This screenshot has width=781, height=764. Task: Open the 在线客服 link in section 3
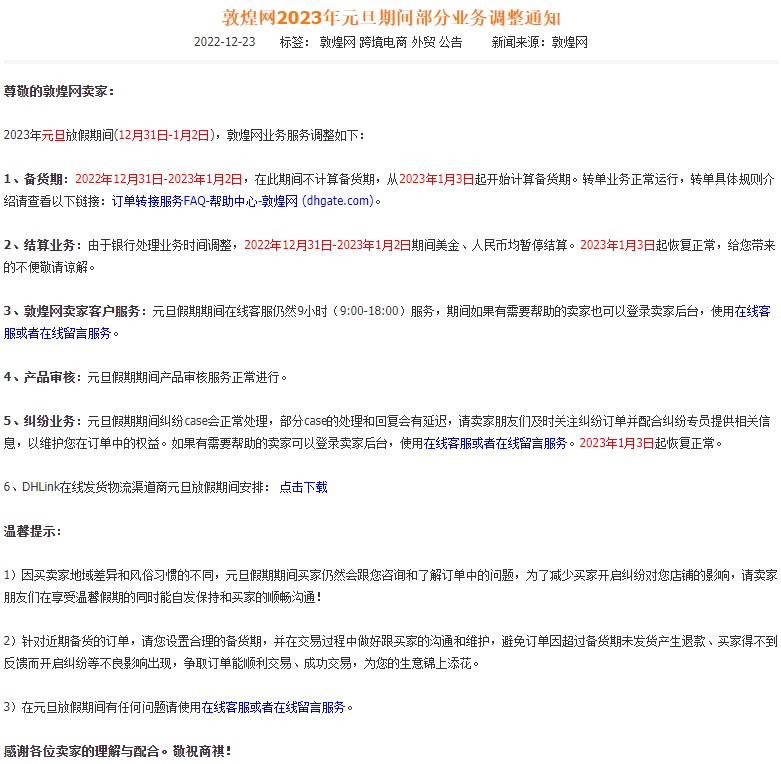click(x=753, y=311)
